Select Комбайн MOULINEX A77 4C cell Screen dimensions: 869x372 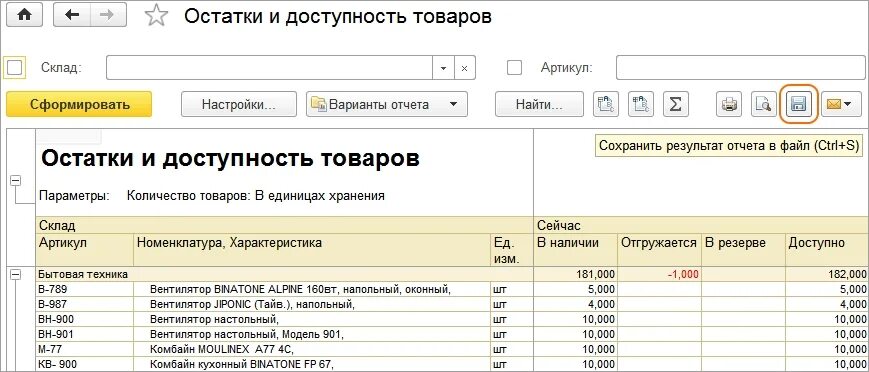coord(312,349)
